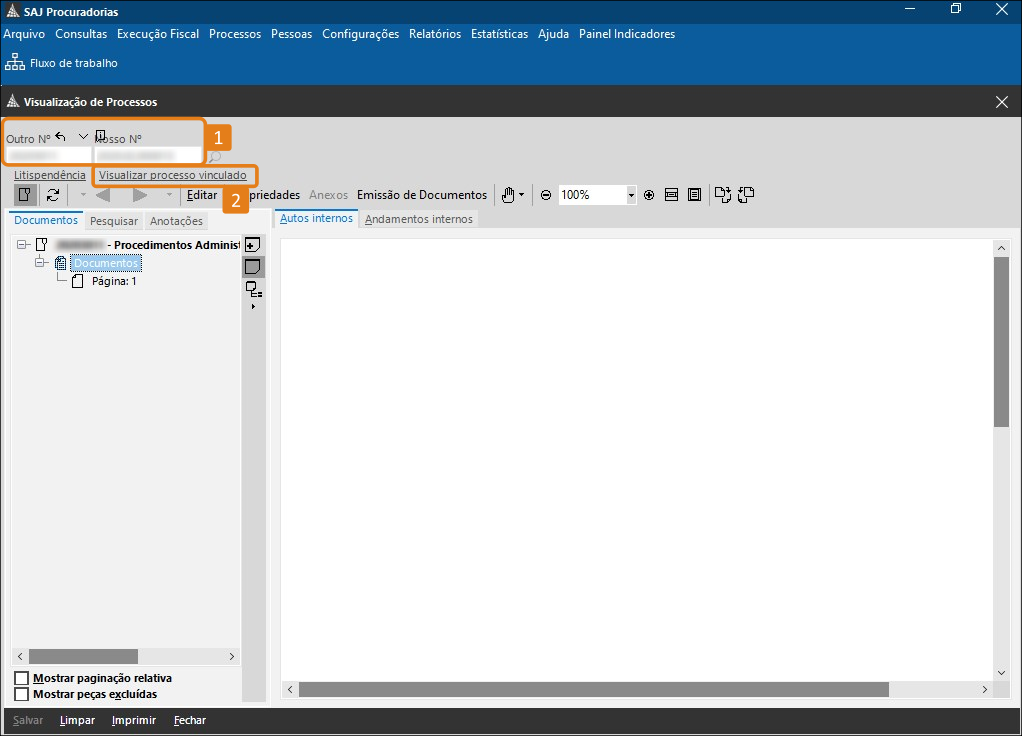
Task: Collapse the Procedimentos Administrativos root node
Action: (x=22, y=245)
